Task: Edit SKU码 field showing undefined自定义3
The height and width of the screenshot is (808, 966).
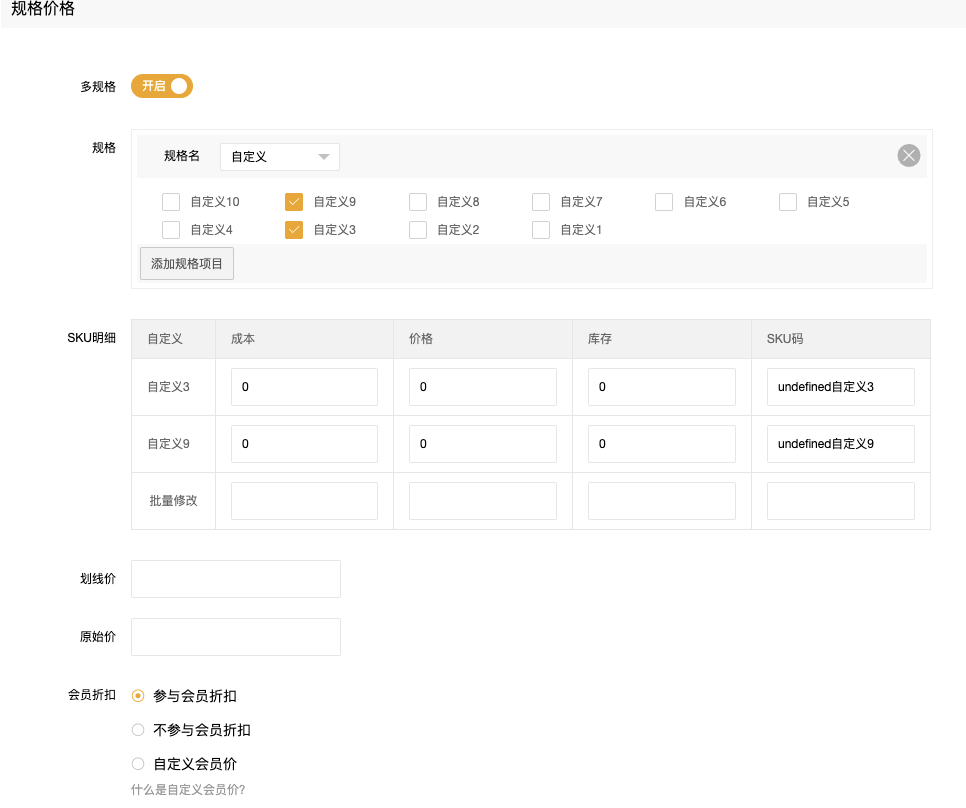Action: pyautogui.click(x=840, y=387)
